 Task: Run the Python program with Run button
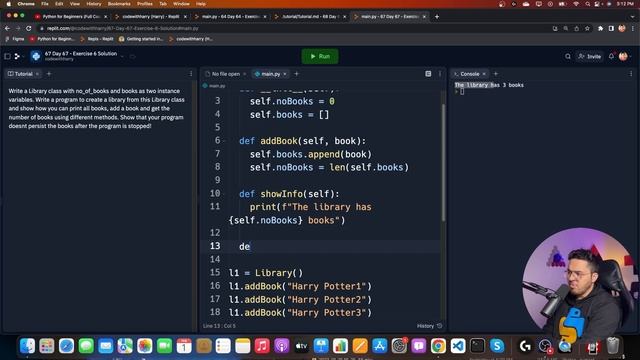pos(320,56)
